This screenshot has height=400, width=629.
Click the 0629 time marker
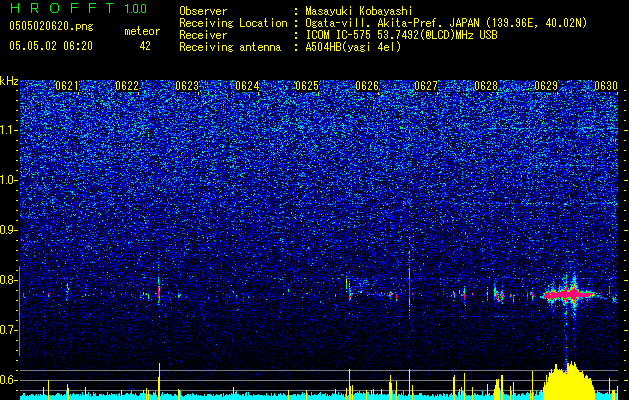click(x=546, y=86)
